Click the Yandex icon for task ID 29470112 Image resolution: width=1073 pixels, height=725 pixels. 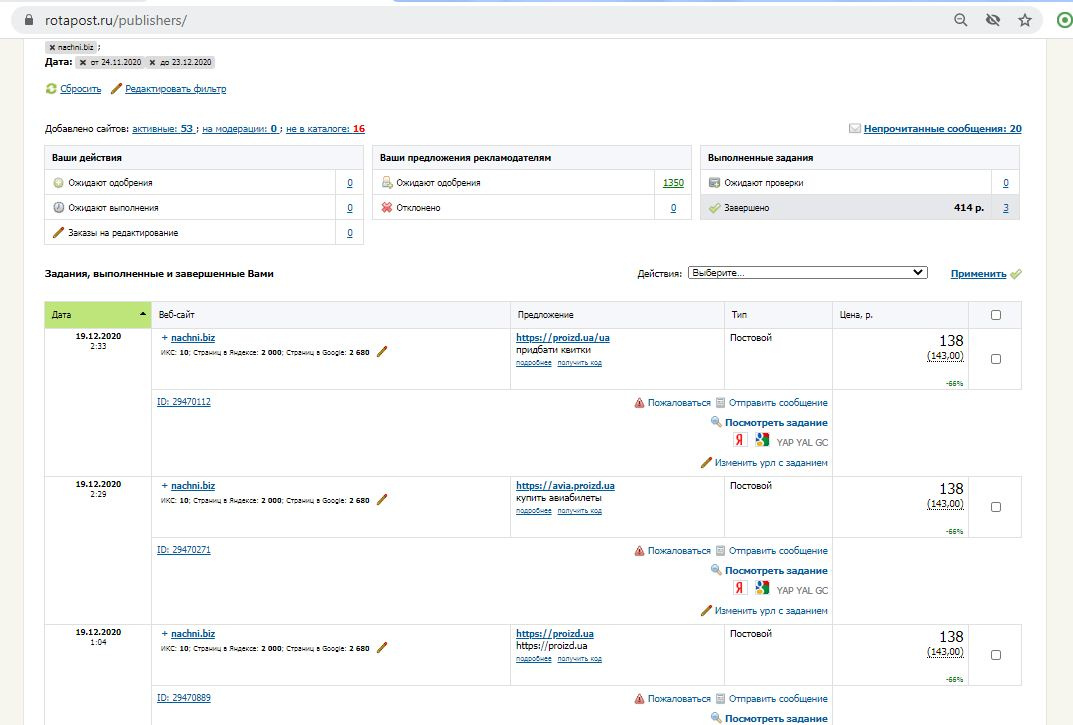739,440
